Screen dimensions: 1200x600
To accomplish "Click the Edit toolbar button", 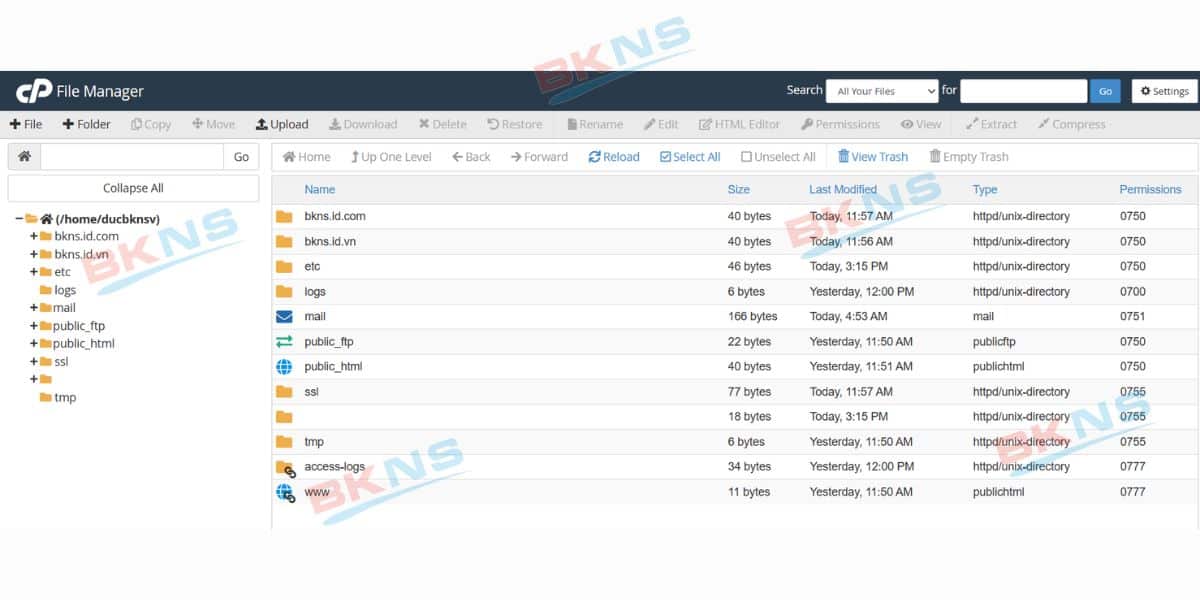I will (661, 124).
